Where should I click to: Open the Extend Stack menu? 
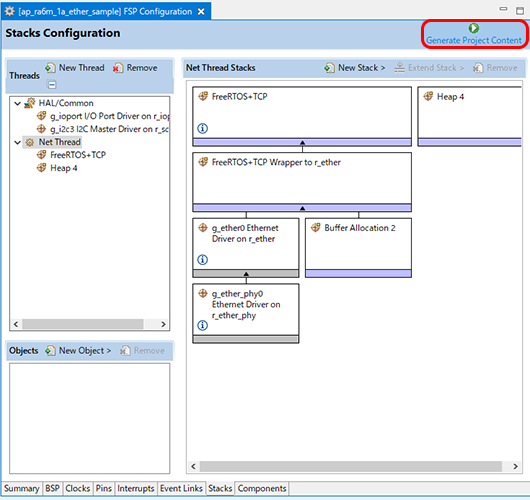tap(429, 68)
